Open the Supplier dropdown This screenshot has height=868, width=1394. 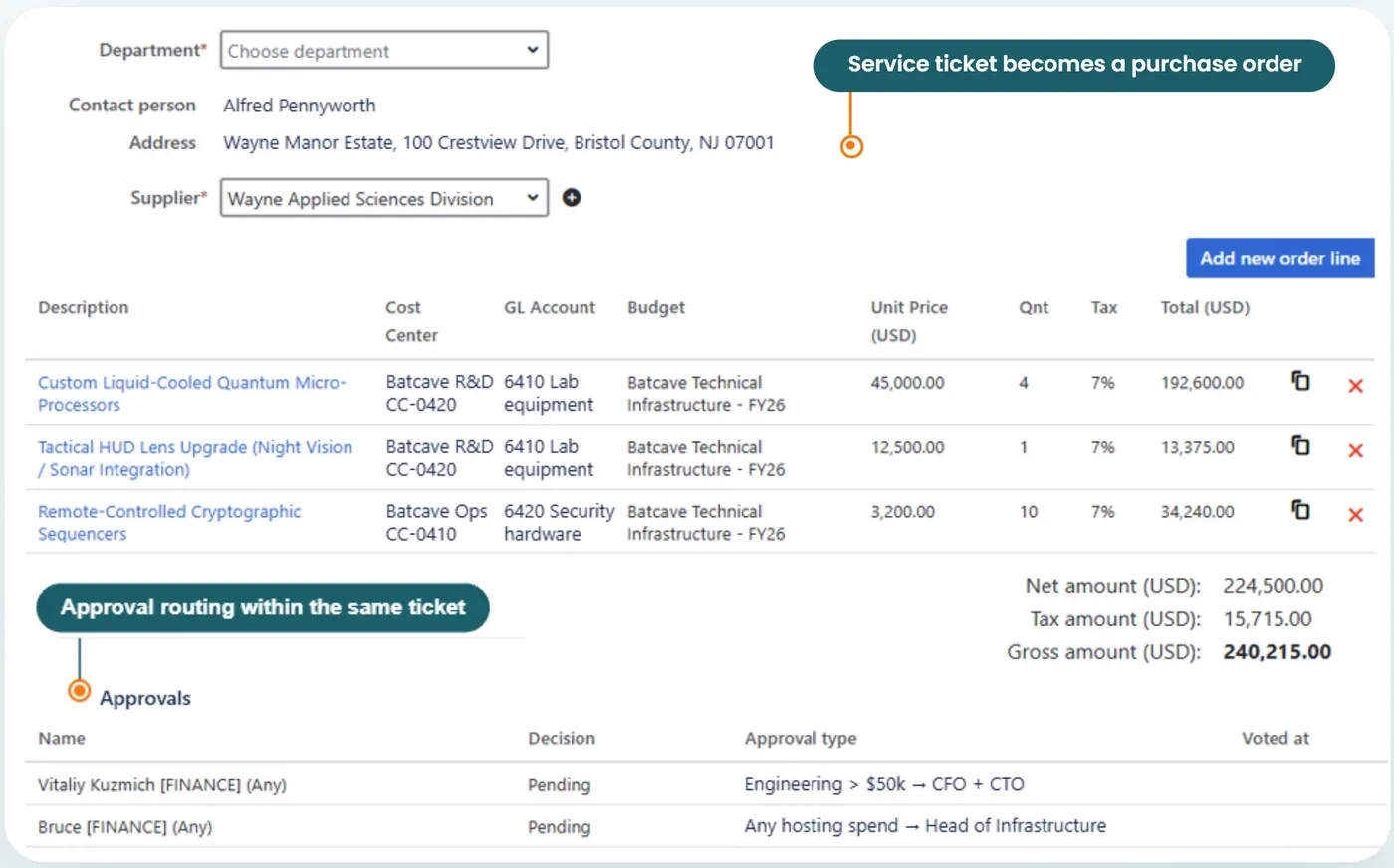384,198
